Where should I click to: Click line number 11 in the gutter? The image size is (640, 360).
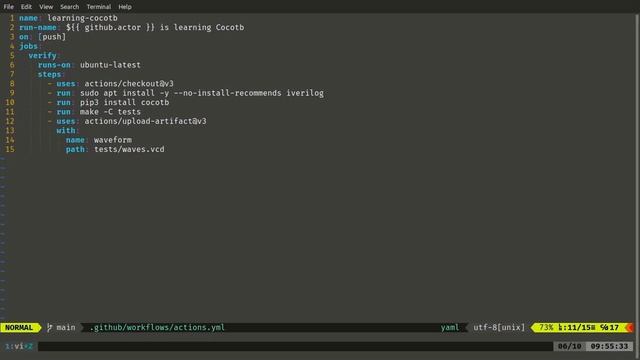click(10, 112)
